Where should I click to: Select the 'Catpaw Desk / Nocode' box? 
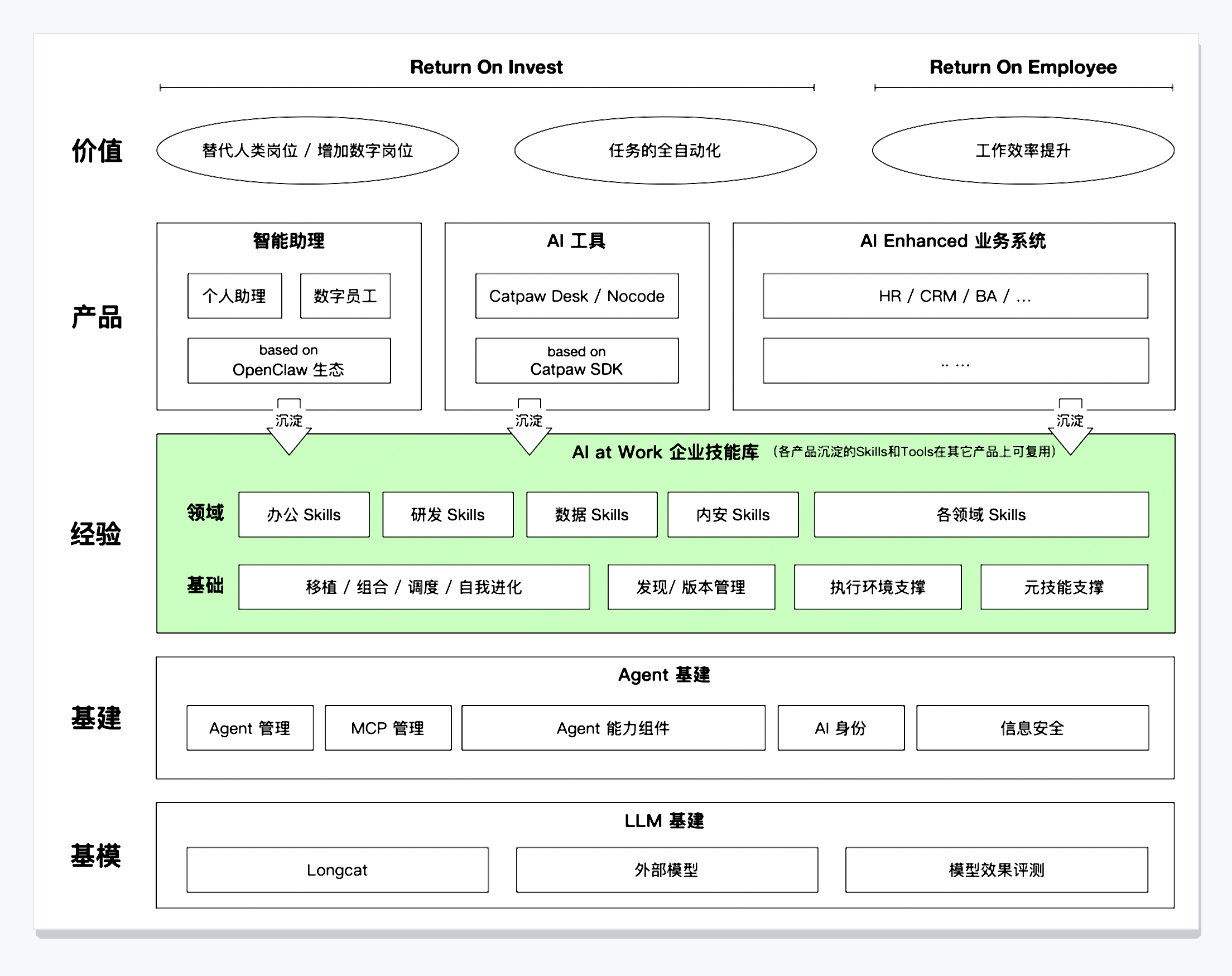(x=577, y=296)
